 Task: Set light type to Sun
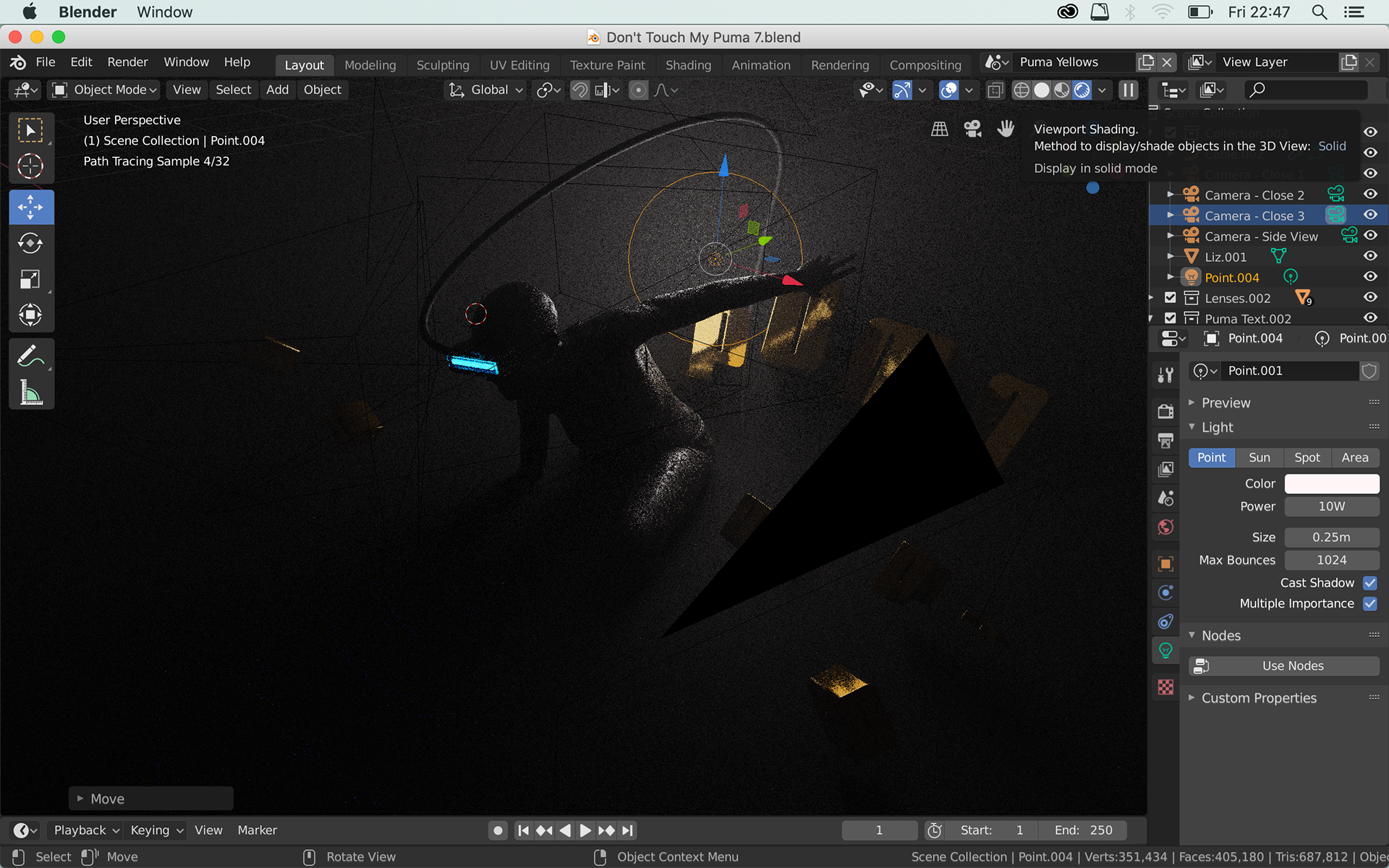1260,458
